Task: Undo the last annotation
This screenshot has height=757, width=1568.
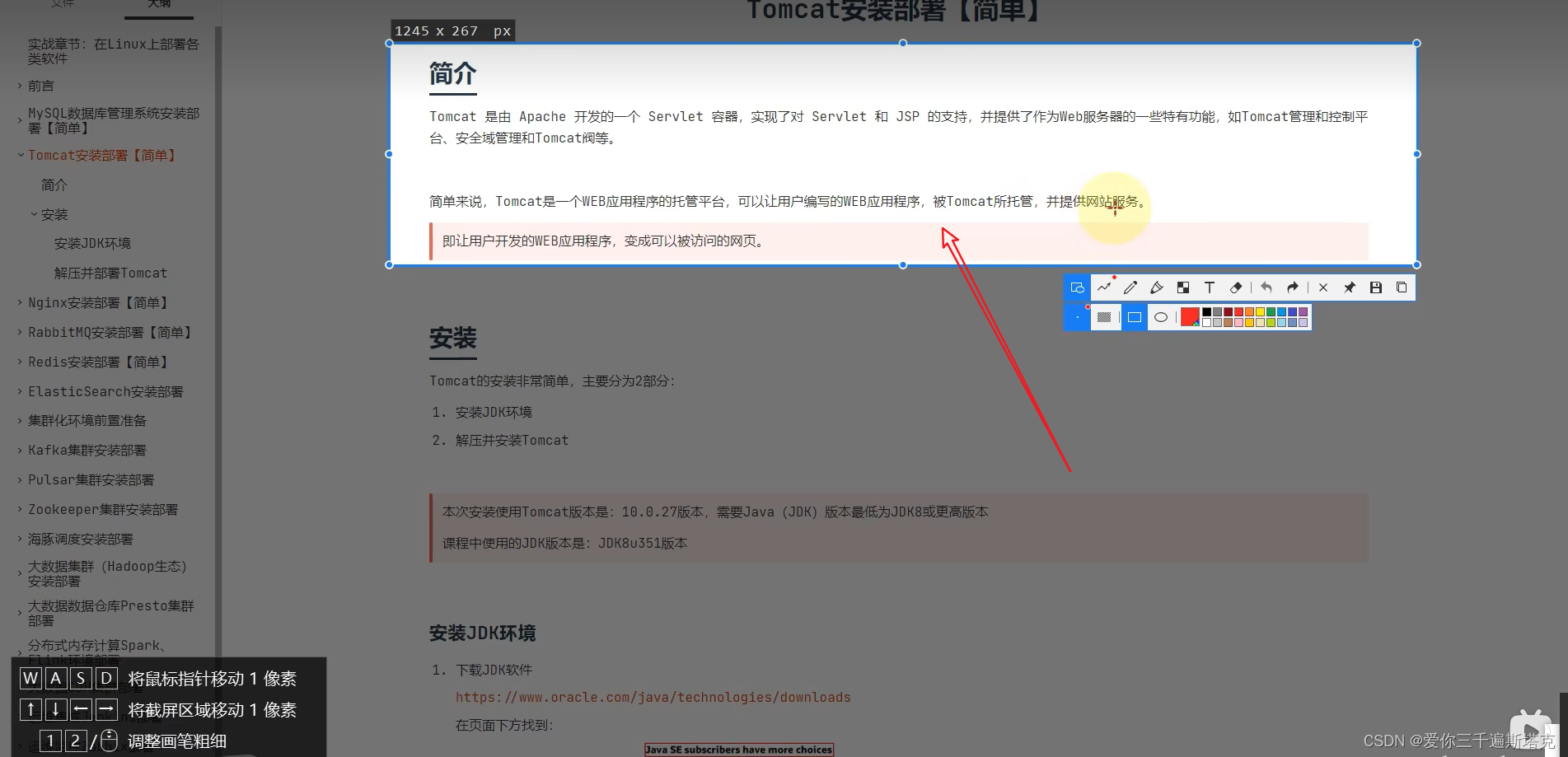Action: (x=1266, y=287)
